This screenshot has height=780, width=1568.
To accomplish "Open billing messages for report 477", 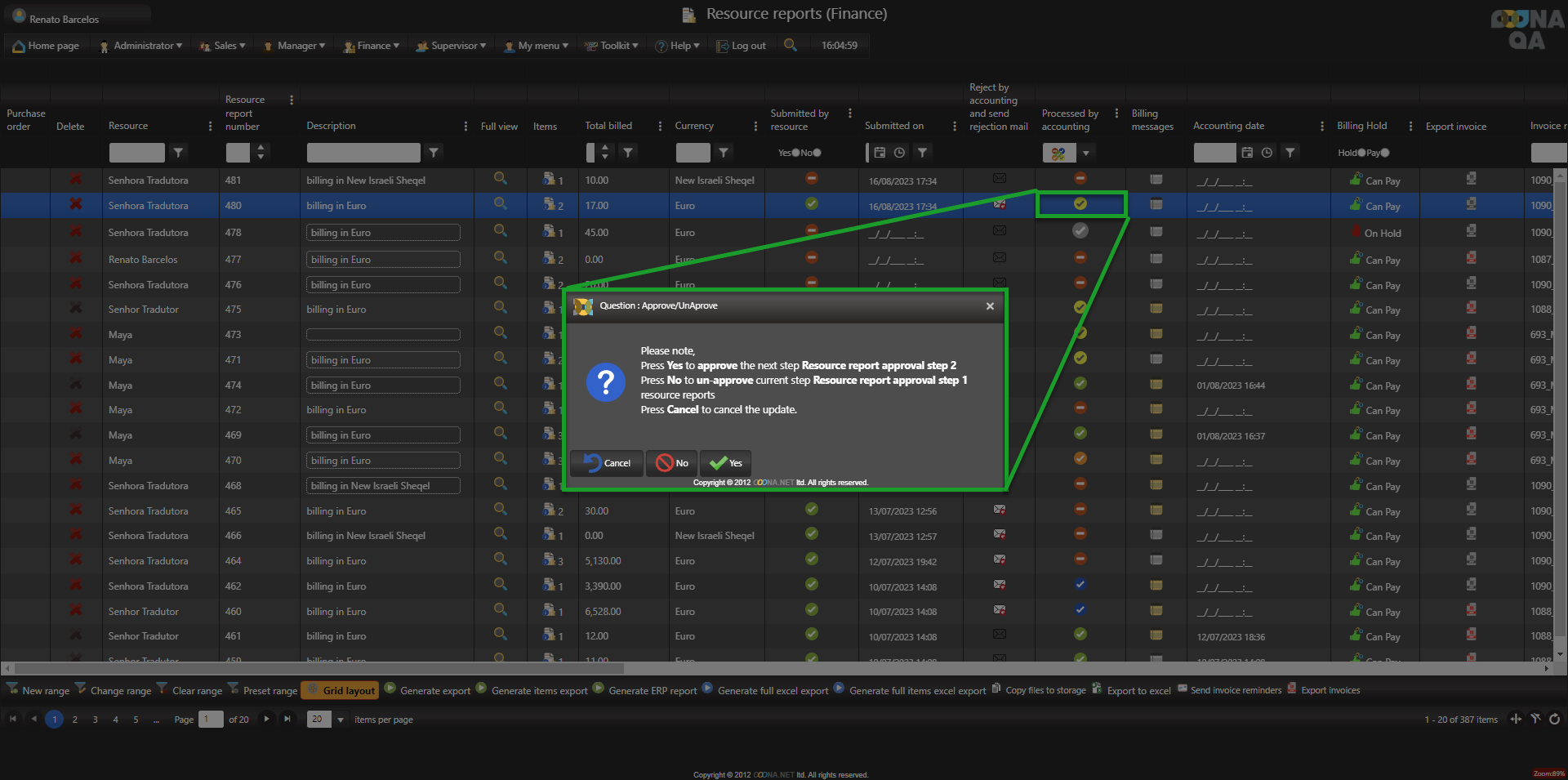I will (x=1156, y=258).
